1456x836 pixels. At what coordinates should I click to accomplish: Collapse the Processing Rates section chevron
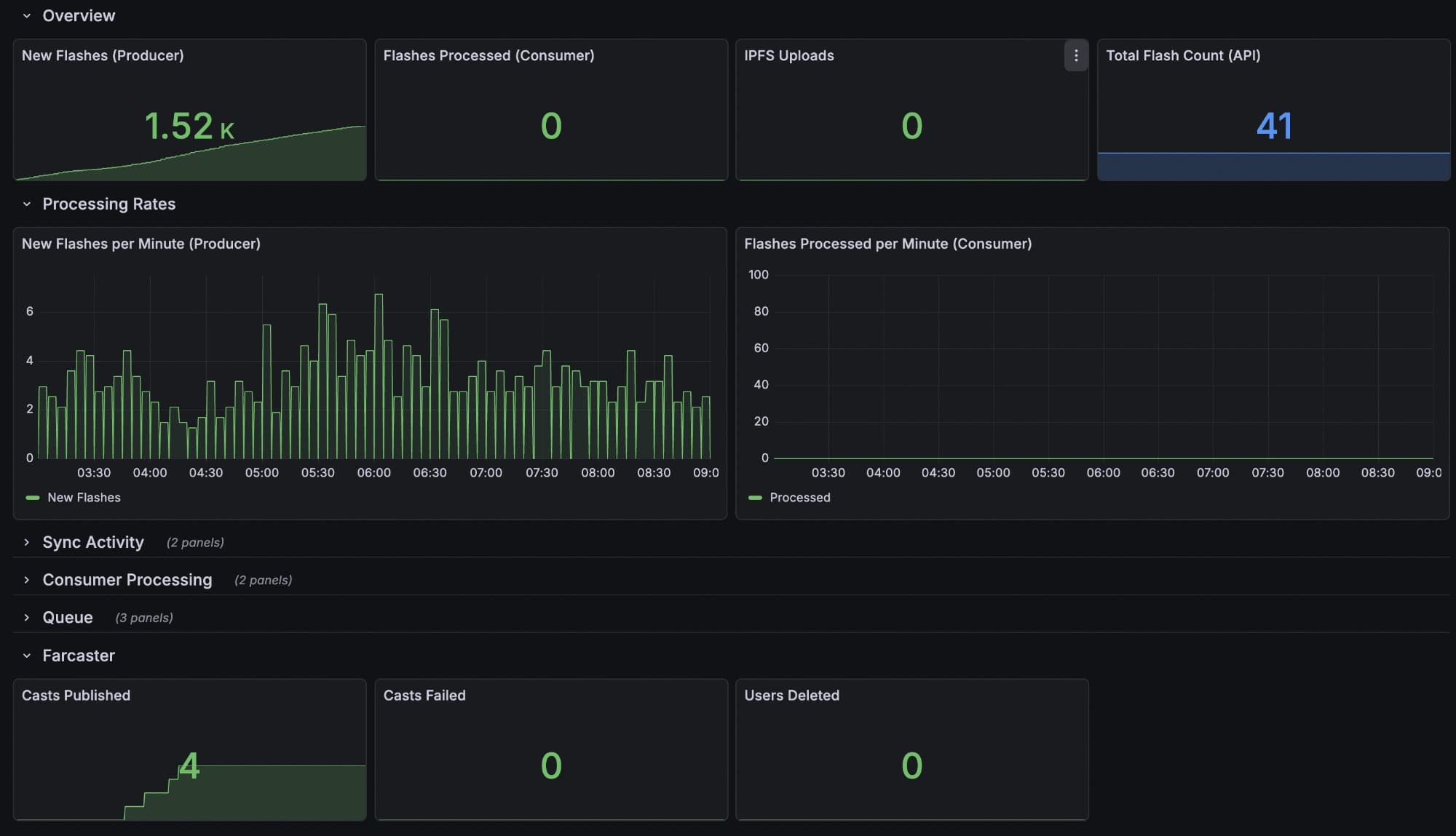[27, 204]
